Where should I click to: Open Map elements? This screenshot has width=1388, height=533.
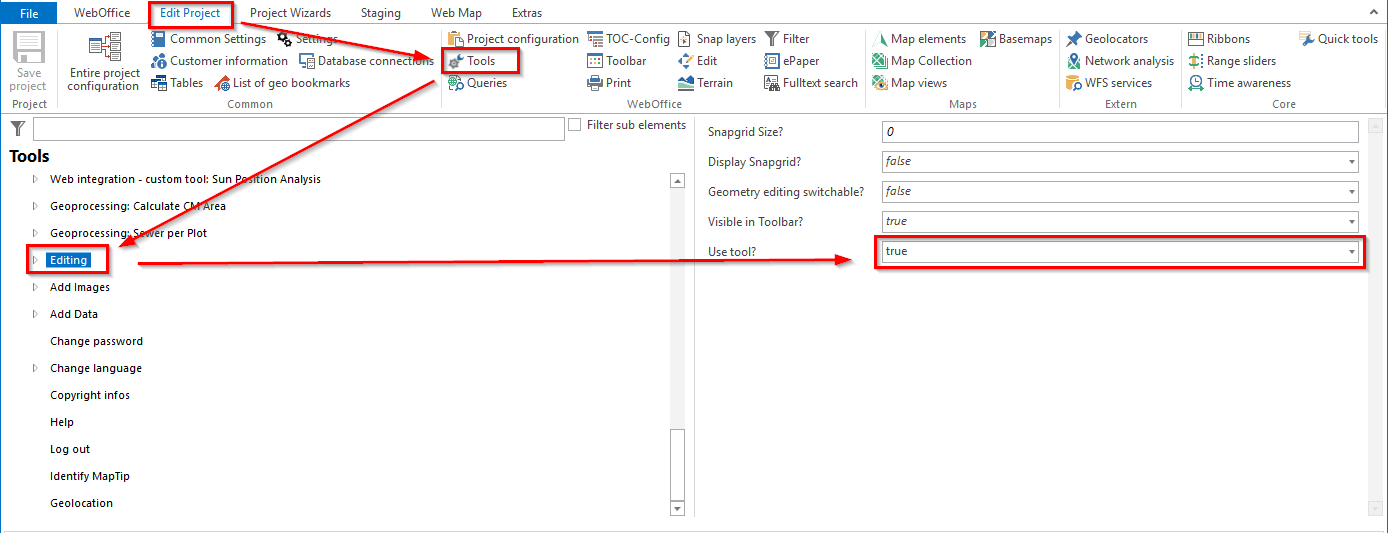tap(919, 39)
